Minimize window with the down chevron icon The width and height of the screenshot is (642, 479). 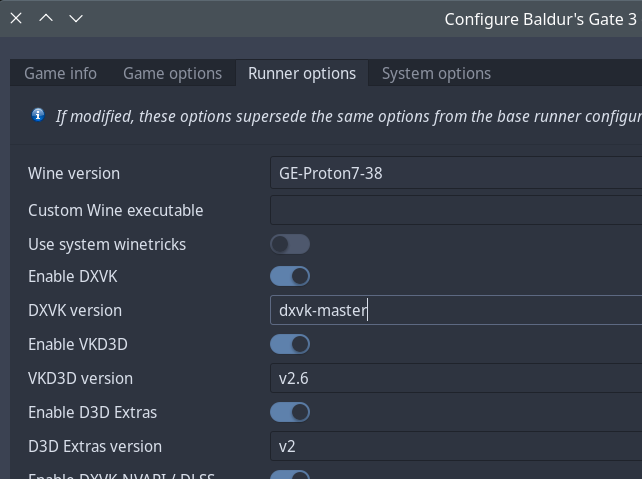(76, 18)
